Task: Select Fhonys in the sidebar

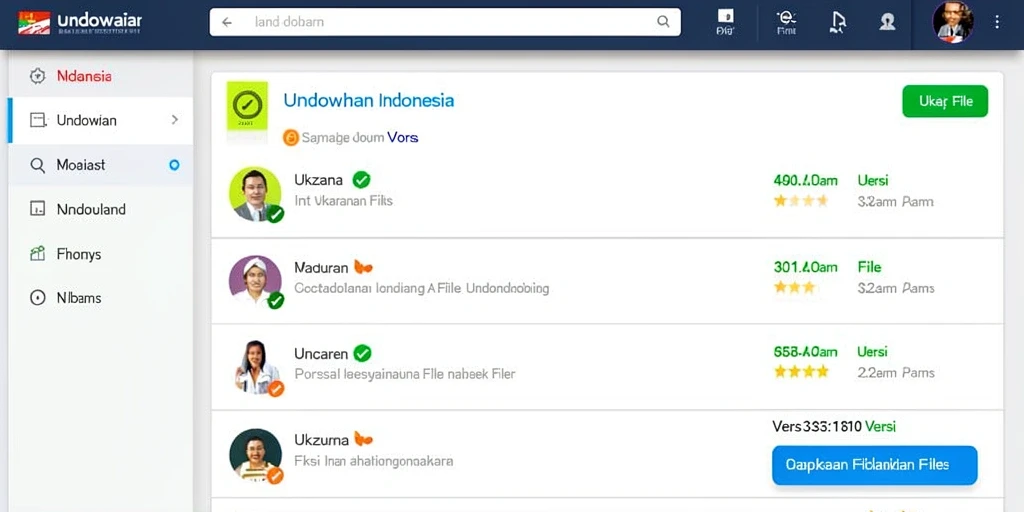Action: point(101,253)
